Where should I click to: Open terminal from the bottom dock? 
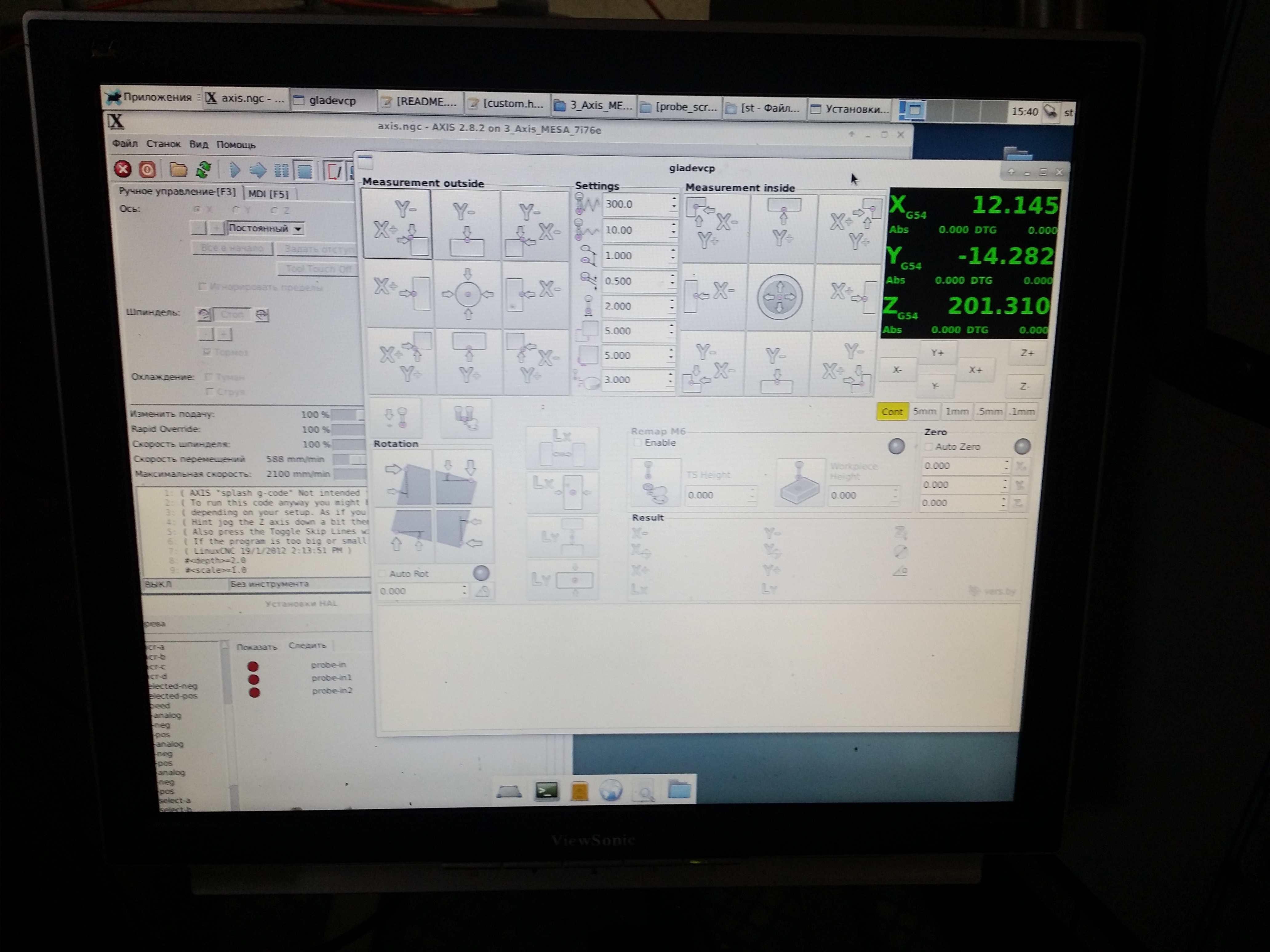(x=546, y=791)
